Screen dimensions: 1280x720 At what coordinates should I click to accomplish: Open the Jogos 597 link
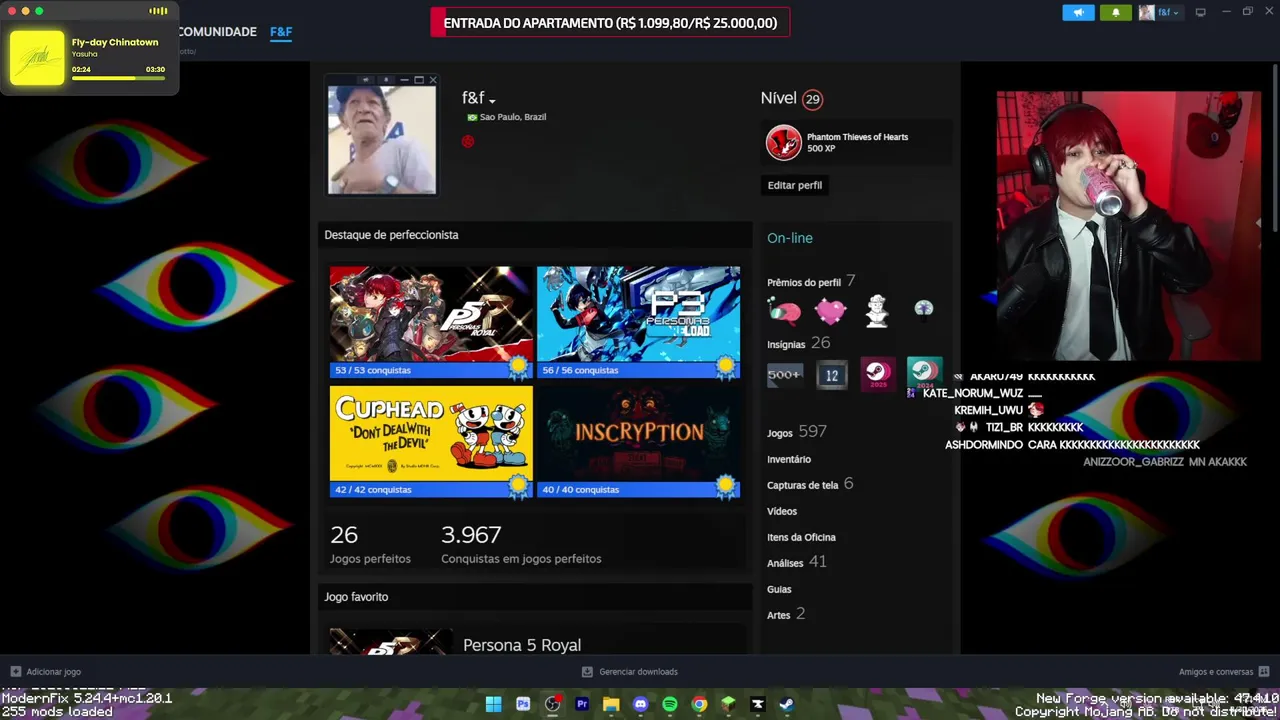(797, 432)
